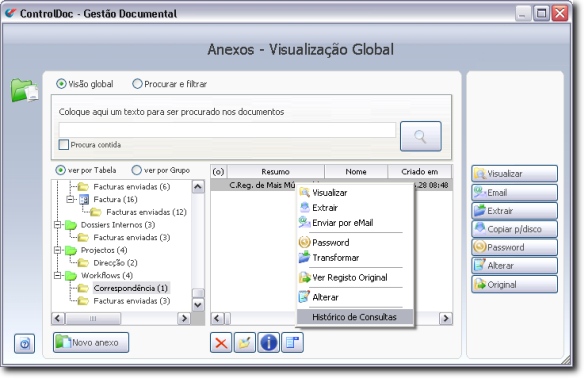Click the Resumo column header
The image size is (584, 380).
[x=276, y=172]
